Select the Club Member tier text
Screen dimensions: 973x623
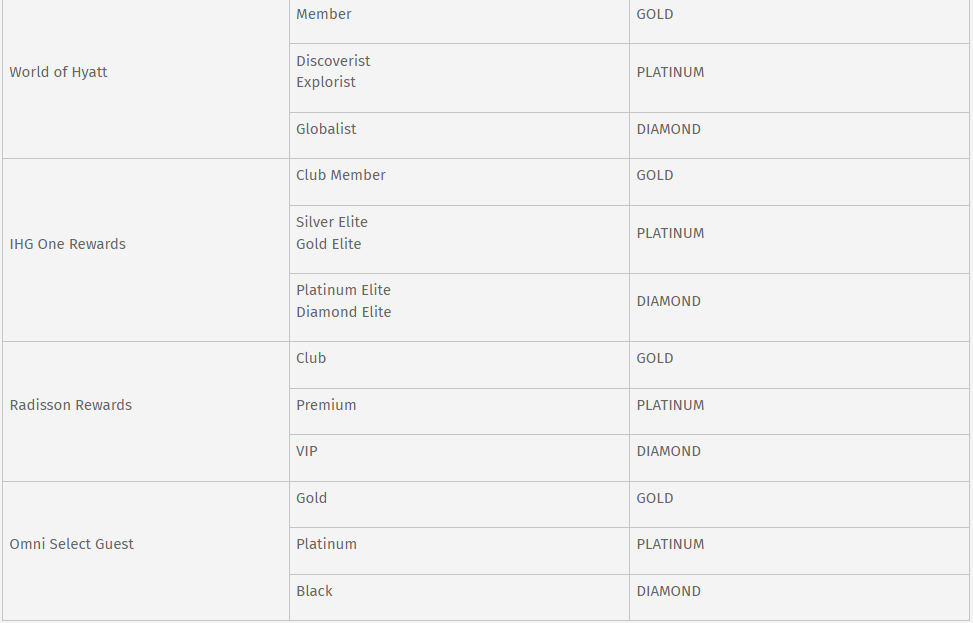click(x=341, y=175)
